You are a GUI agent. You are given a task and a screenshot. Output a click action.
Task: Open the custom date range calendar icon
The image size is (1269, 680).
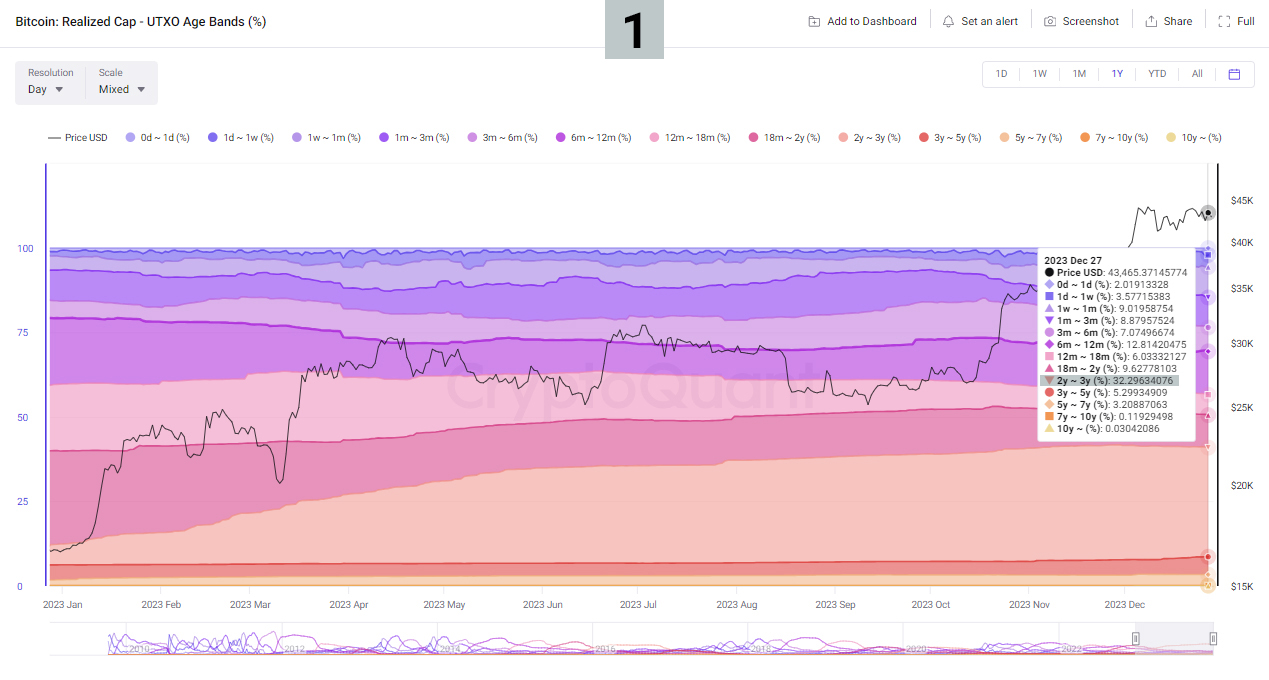tap(1235, 73)
